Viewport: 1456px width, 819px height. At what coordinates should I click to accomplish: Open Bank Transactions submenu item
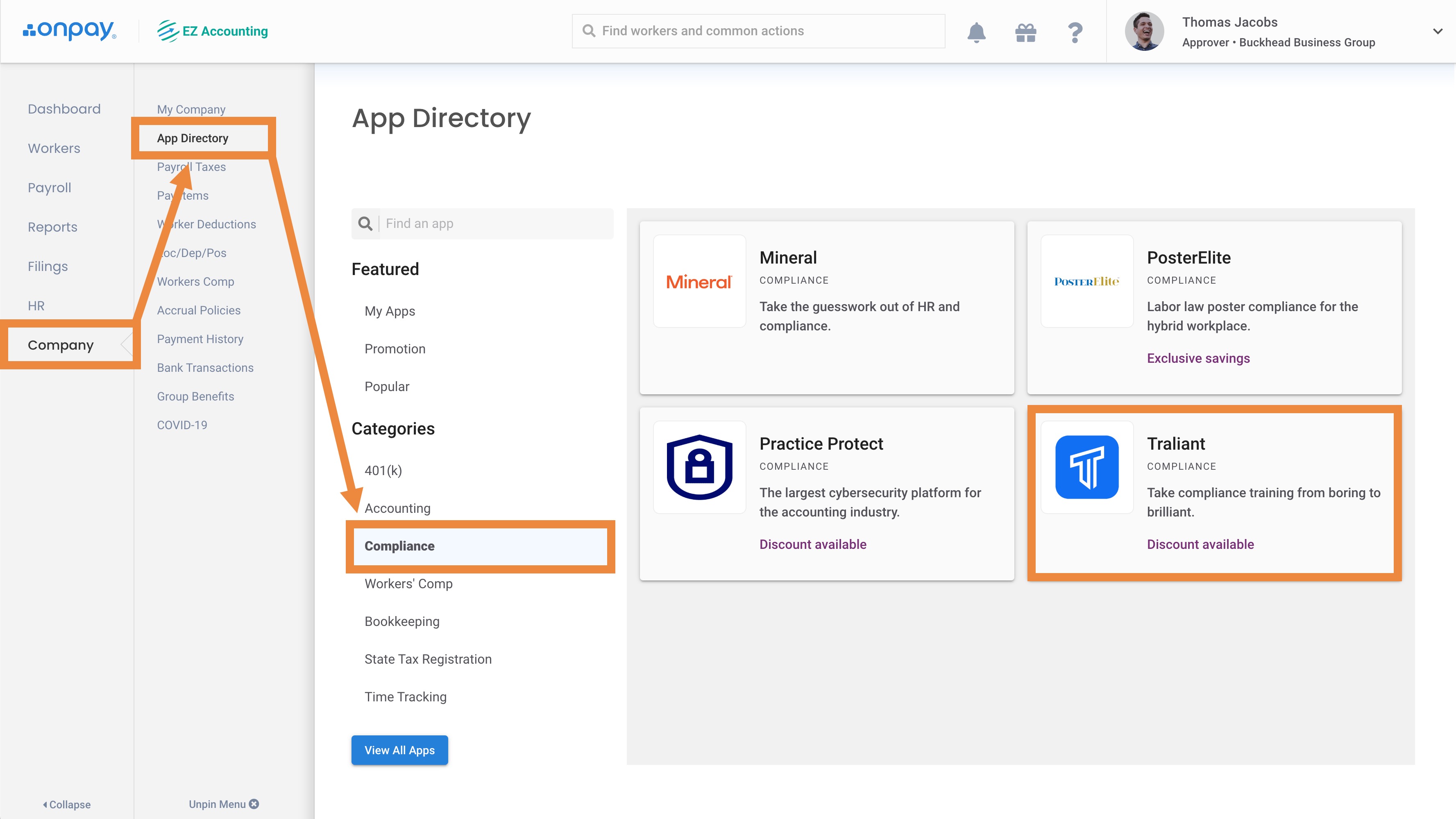[205, 368]
